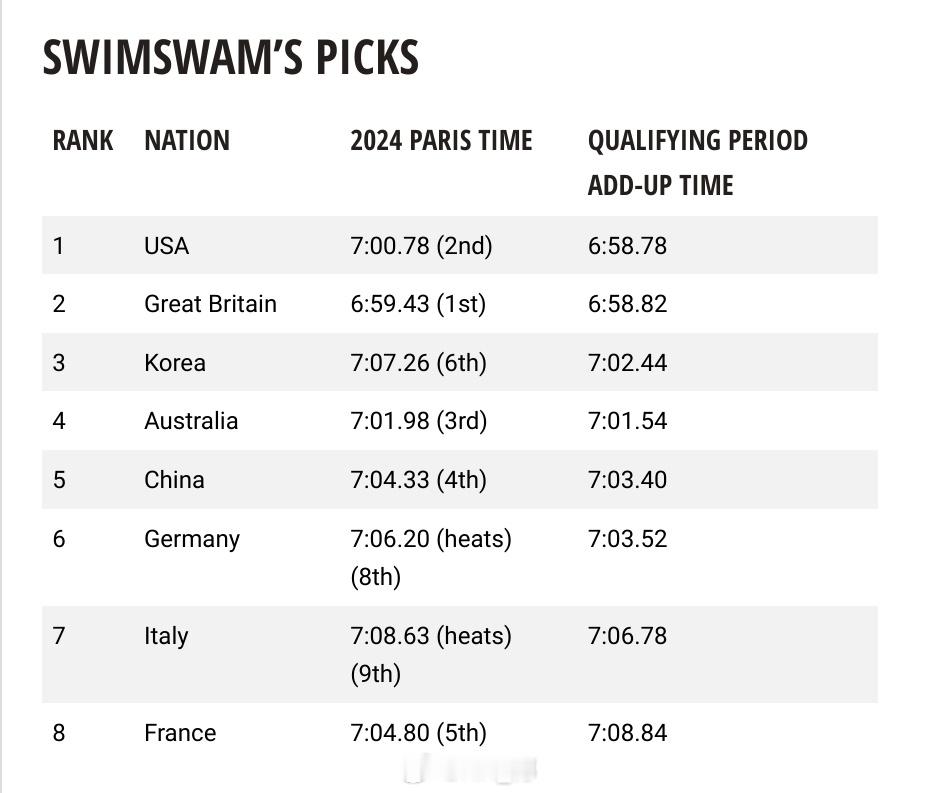Click Great Britain in the nation column

click(x=211, y=304)
